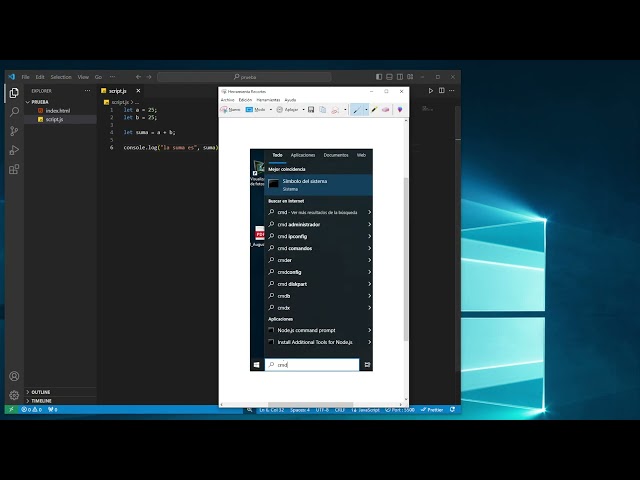
Task: Click Nuevo to start a new snip
Action: click(231, 110)
